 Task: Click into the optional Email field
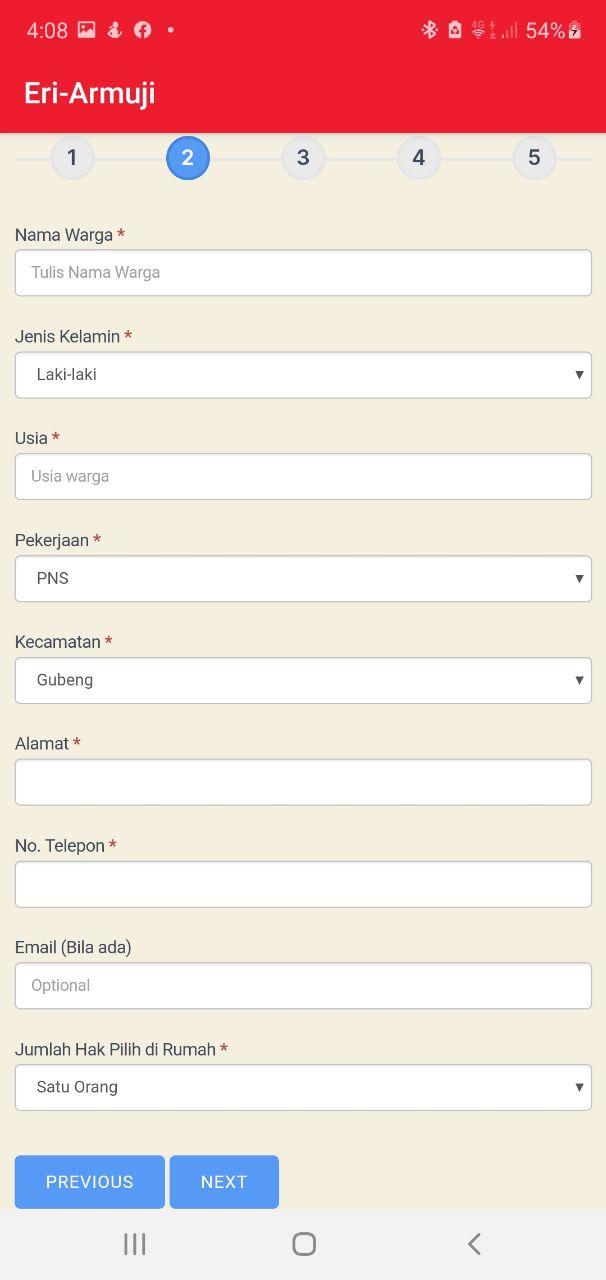coord(303,986)
